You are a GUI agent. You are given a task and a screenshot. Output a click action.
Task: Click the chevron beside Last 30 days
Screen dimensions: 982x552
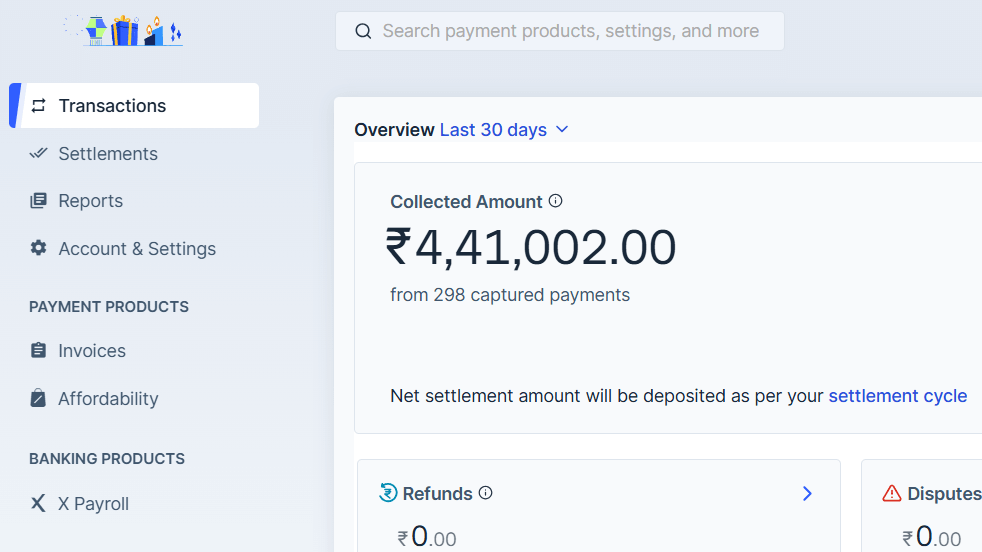pyautogui.click(x=562, y=129)
